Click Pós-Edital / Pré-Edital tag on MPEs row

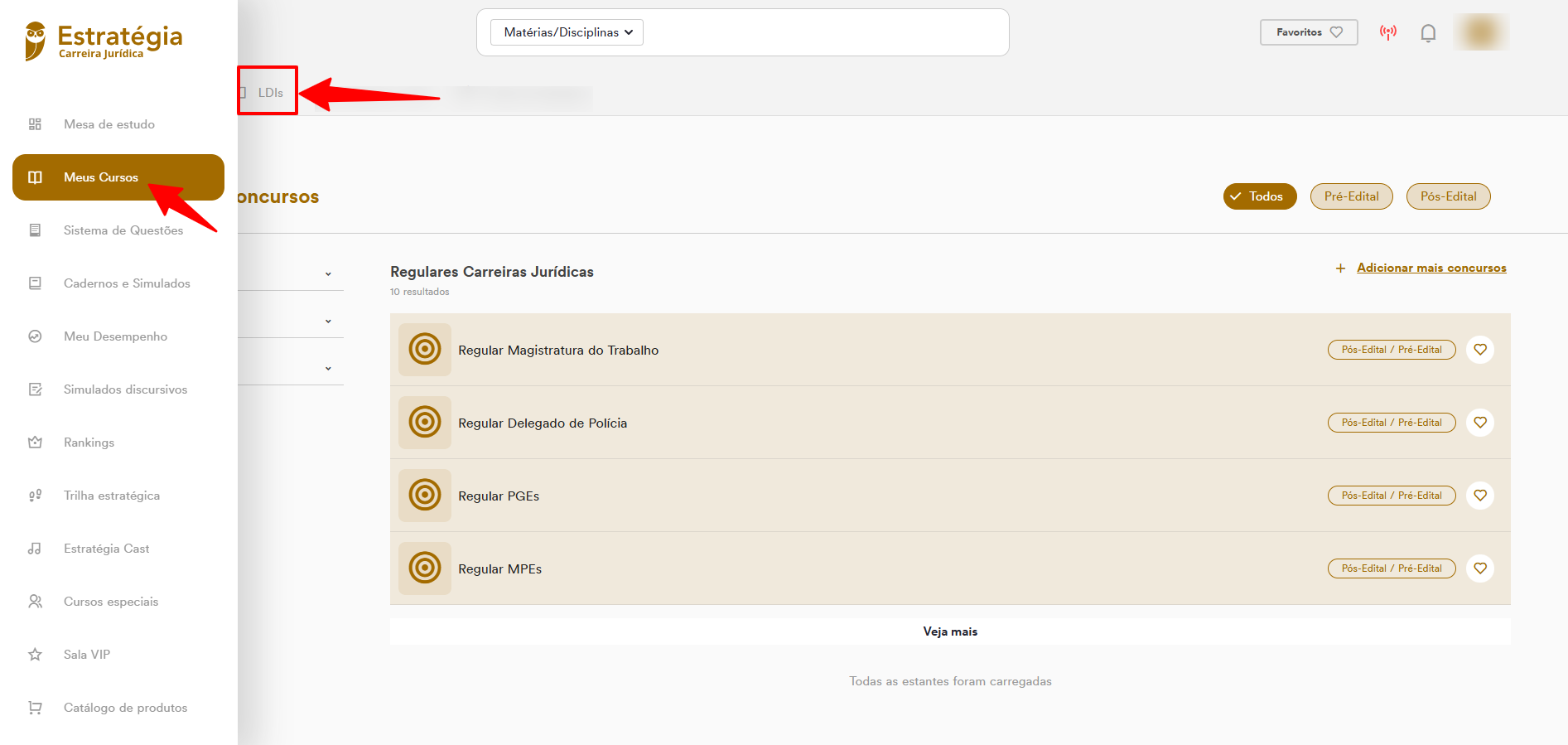[x=1392, y=568]
